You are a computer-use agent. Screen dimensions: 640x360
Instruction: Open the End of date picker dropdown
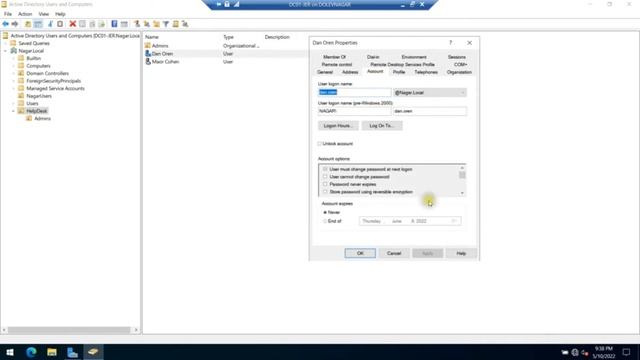coord(454,221)
